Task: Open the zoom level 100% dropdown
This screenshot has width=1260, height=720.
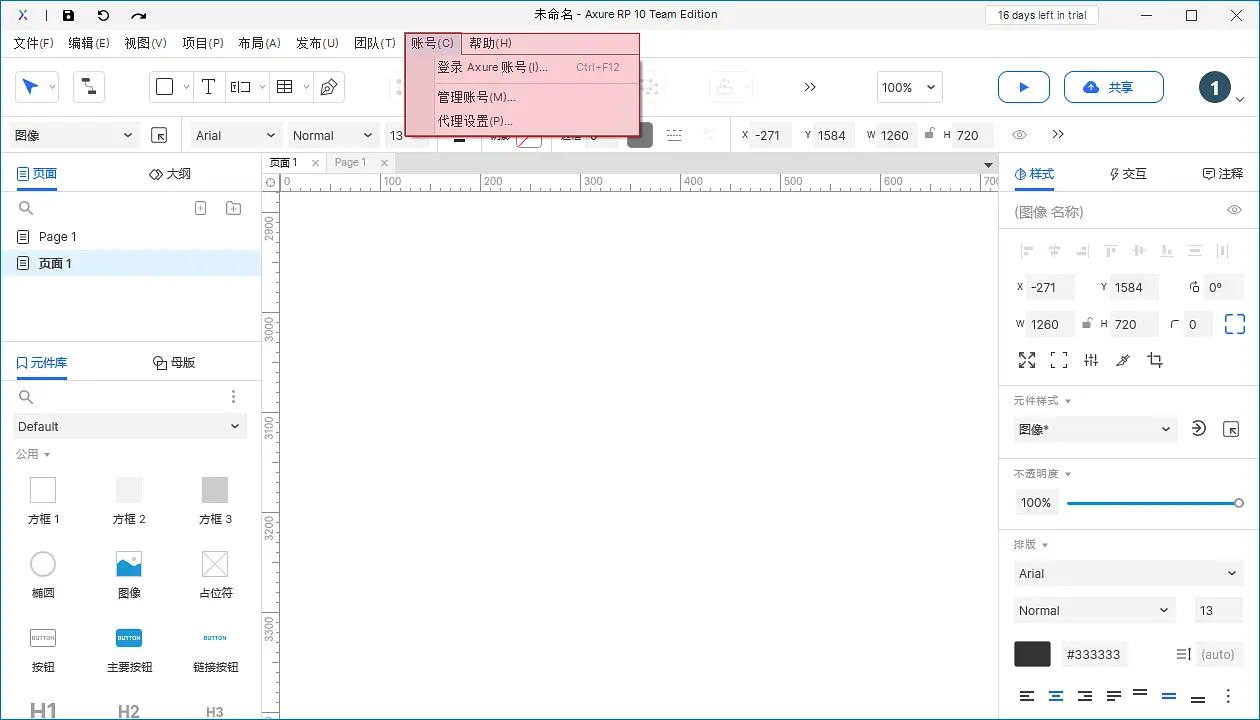Action: click(x=909, y=87)
